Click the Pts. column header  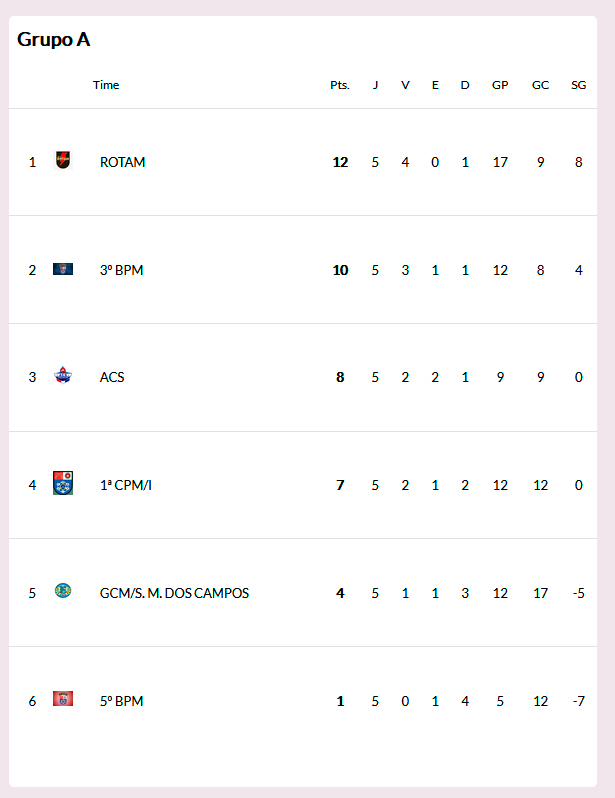point(340,85)
